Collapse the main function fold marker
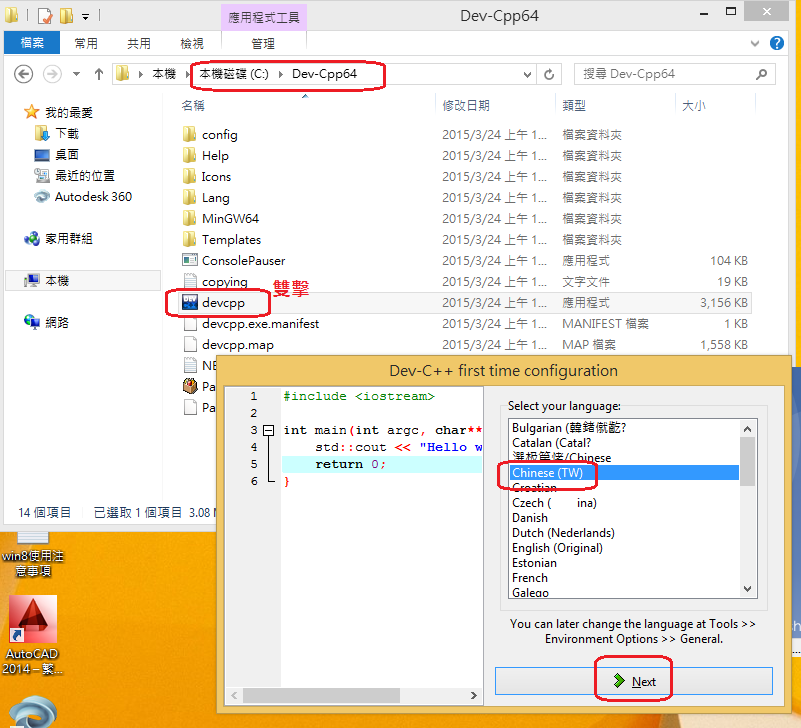Screen dimensions: 801x728 pyautogui.click(x=268, y=430)
